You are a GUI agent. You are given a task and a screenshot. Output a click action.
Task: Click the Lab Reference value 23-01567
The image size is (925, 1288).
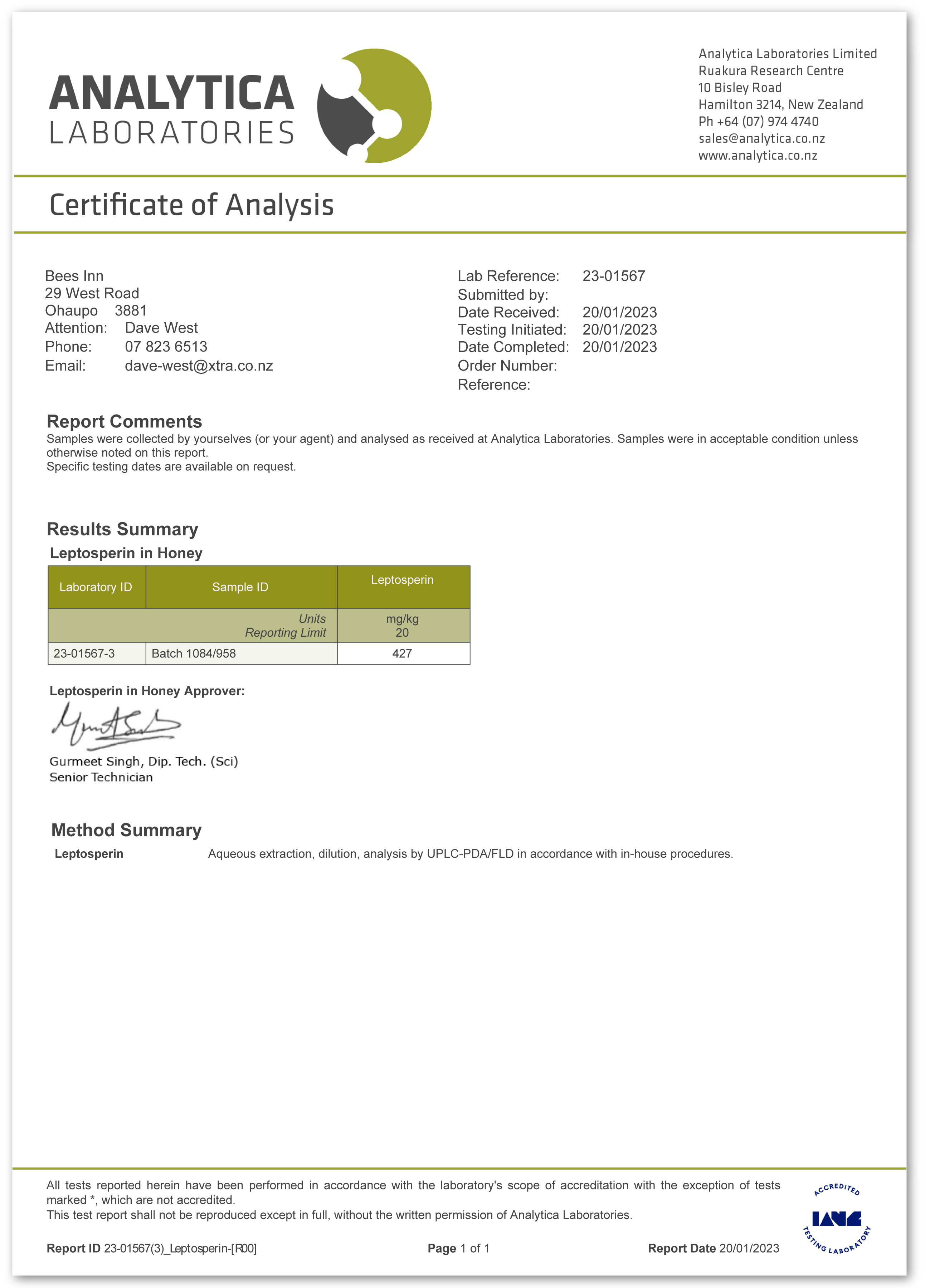614,276
